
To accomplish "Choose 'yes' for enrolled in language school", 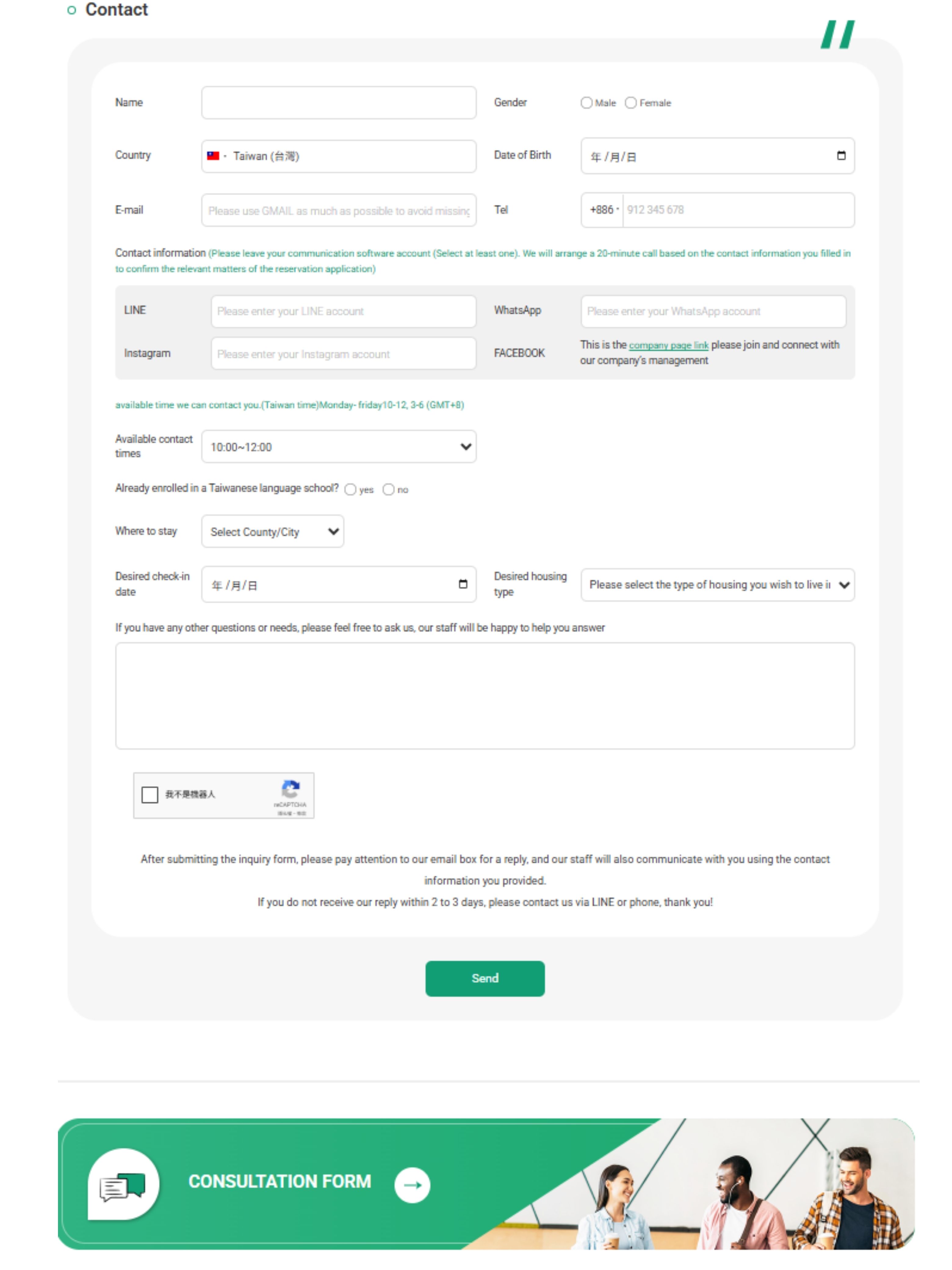I will point(350,489).
